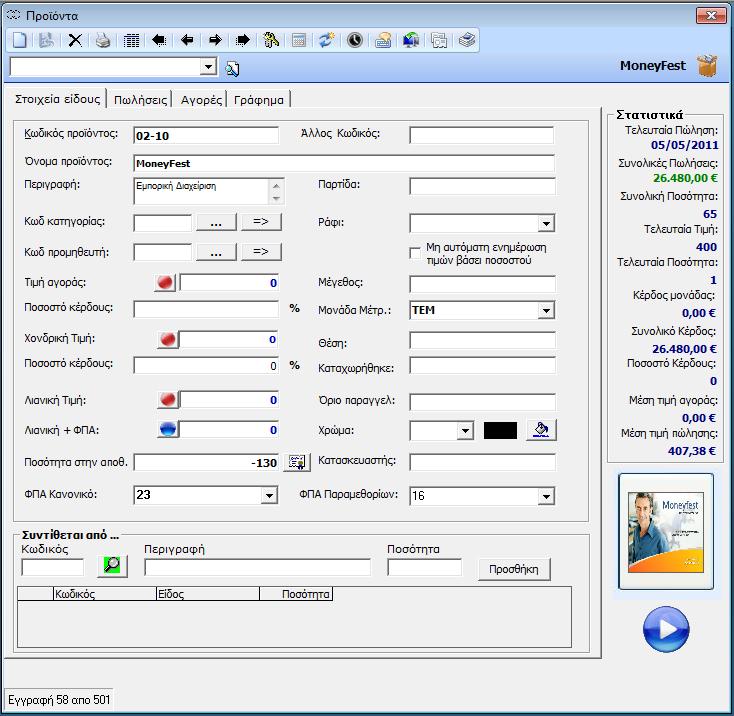
Task: Open the Χρώμα dropdown
Action: [x=465, y=431]
